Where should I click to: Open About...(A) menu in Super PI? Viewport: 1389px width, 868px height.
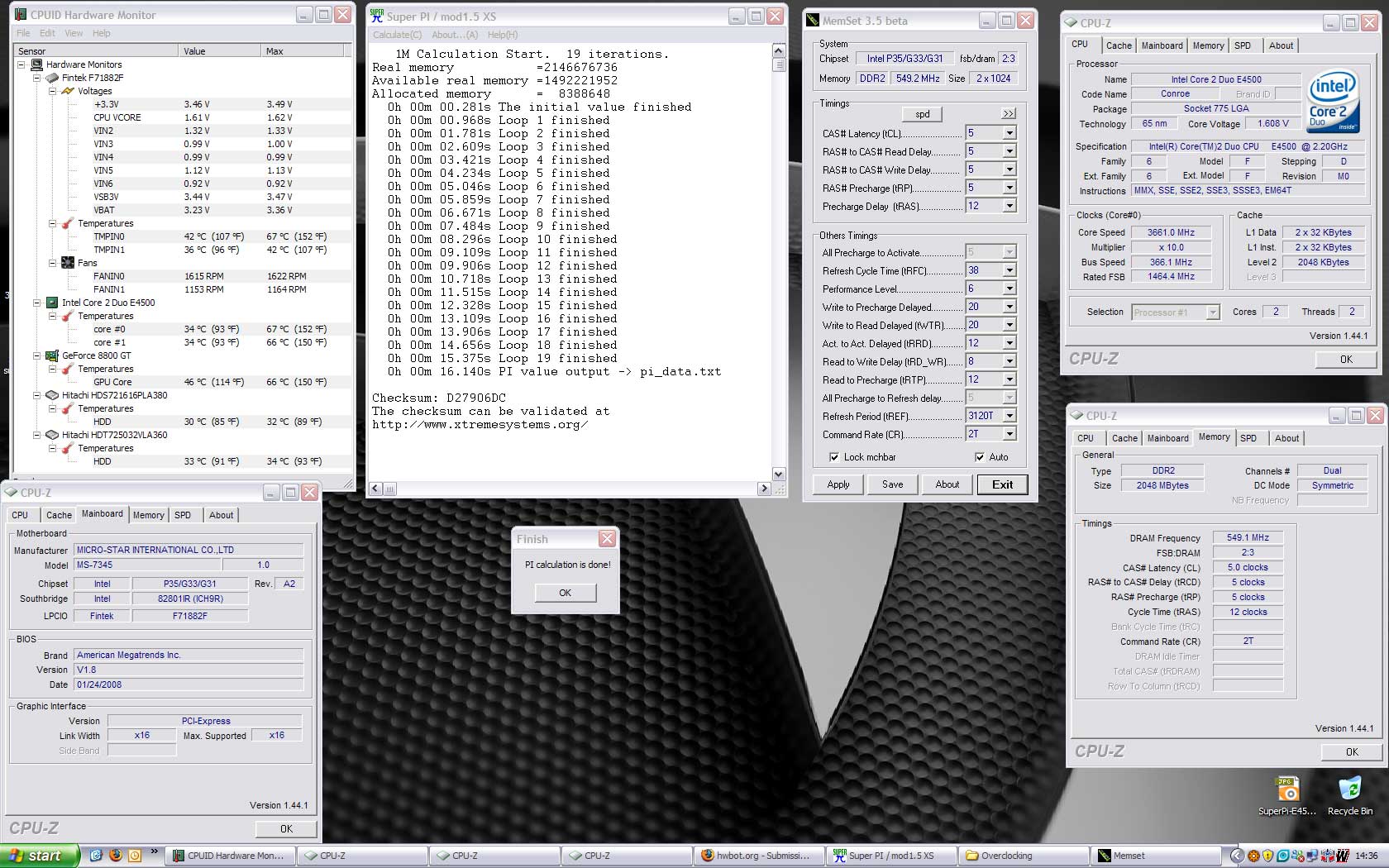pyautogui.click(x=455, y=35)
